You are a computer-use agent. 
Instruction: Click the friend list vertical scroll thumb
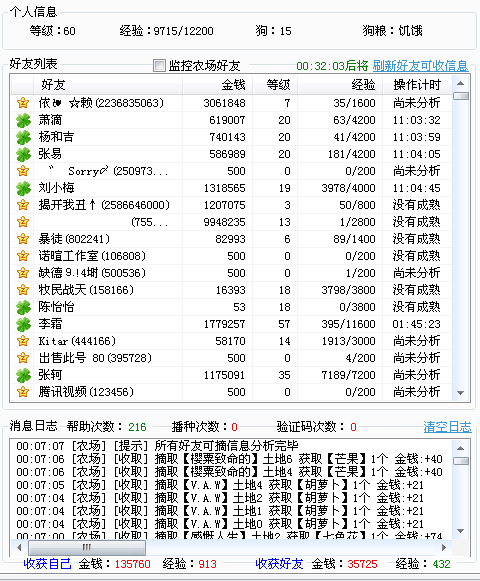pyautogui.click(x=461, y=96)
